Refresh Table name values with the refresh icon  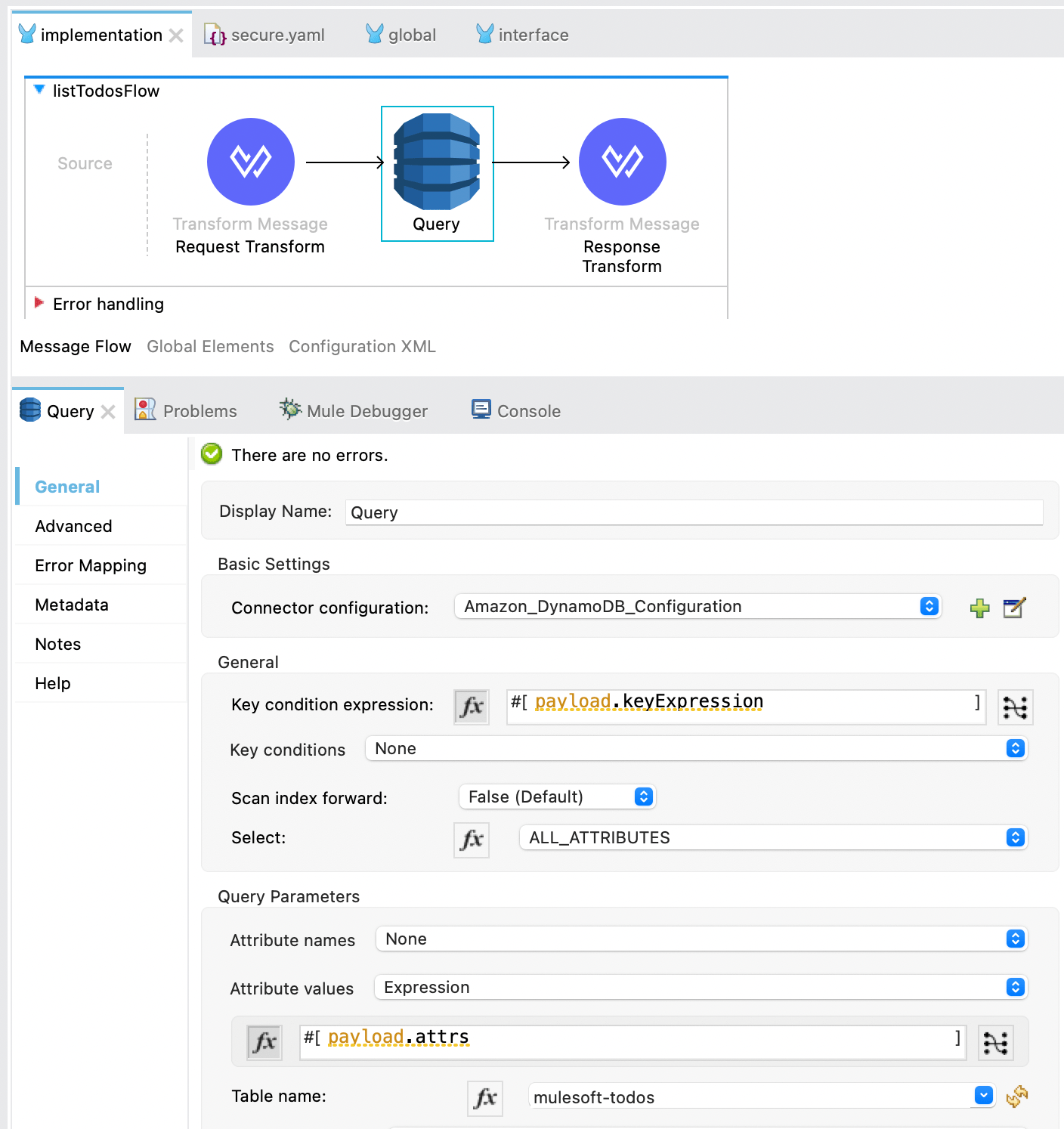1019,1097
